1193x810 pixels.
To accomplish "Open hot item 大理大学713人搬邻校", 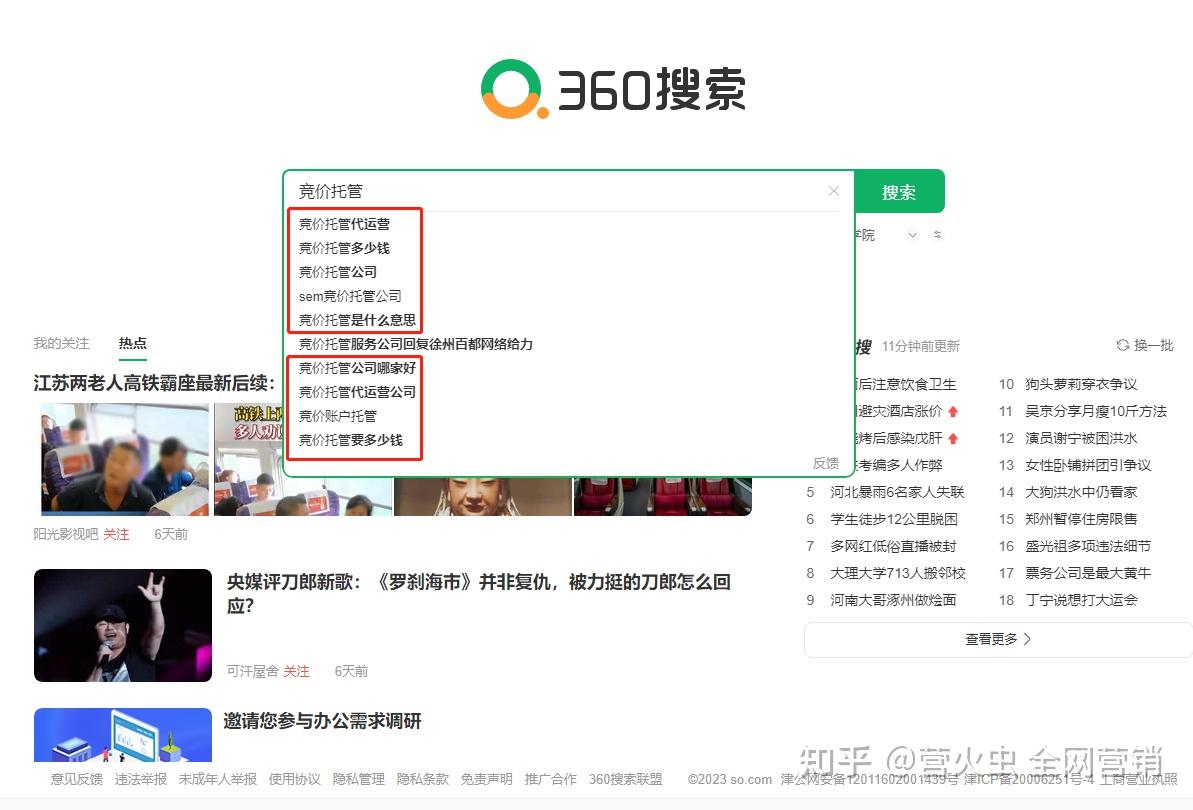I will point(897,573).
